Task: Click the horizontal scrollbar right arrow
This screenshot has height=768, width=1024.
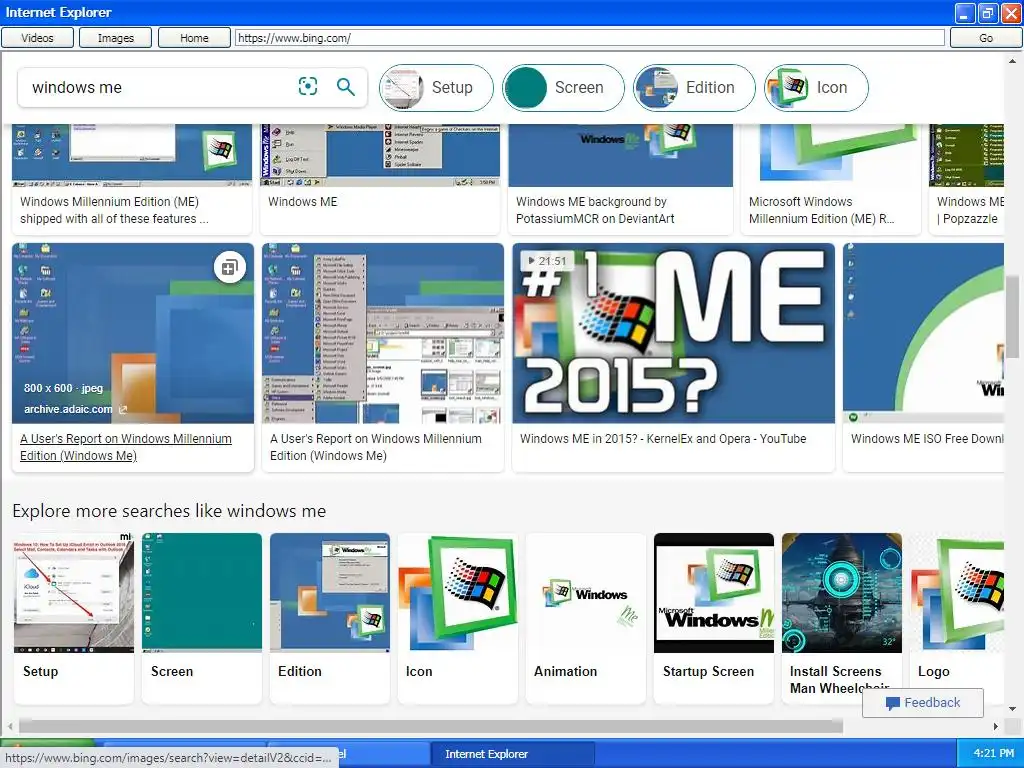Action: point(995,726)
